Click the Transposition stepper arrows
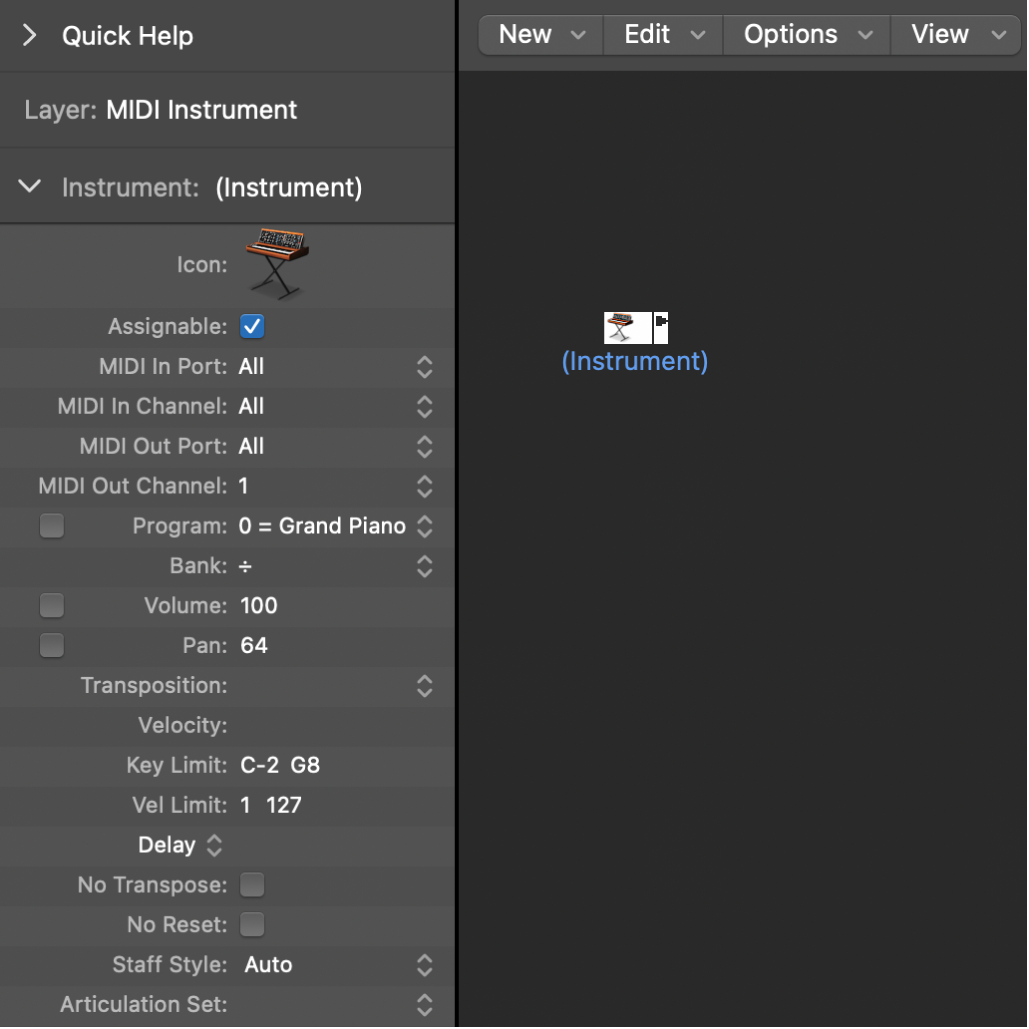Viewport: 1029px width, 1029px height. coord(424,686)
